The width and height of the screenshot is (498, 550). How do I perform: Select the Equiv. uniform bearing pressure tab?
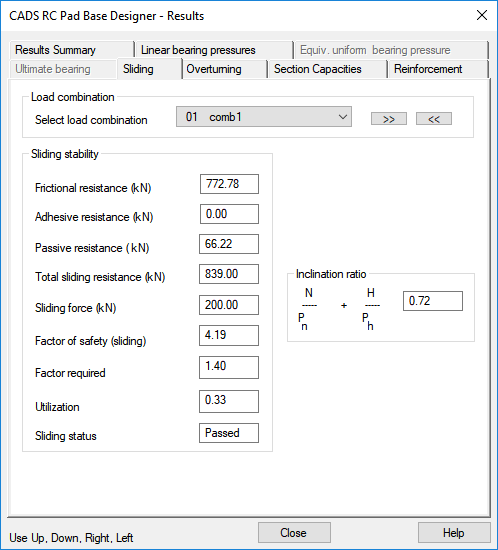point(391,50)
